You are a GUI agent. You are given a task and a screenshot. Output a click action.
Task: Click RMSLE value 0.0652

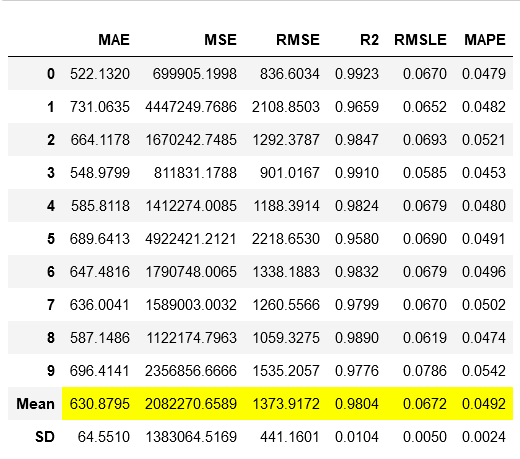pos(425,107)
